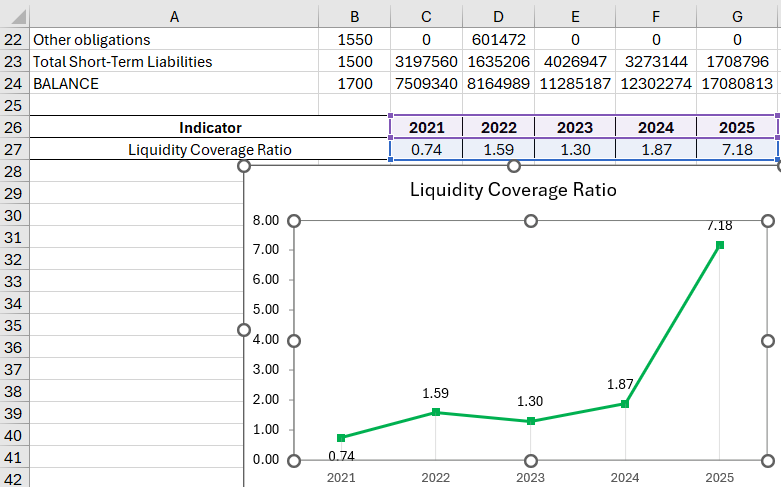Click the 'Indicator' header cell
This screenshot has width=781, height=487.
click(x=210, y=128)
